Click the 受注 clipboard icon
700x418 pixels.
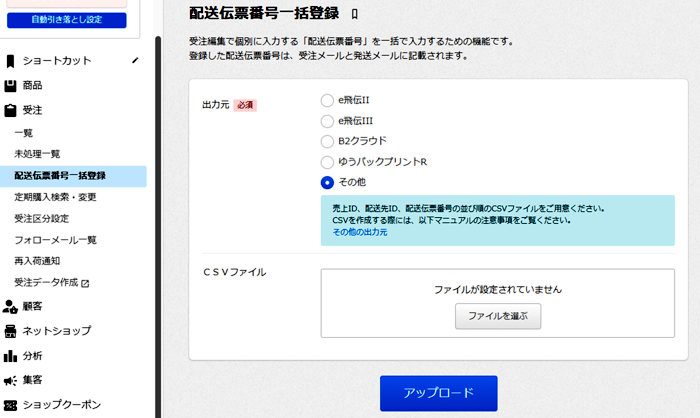click(10, 110)
